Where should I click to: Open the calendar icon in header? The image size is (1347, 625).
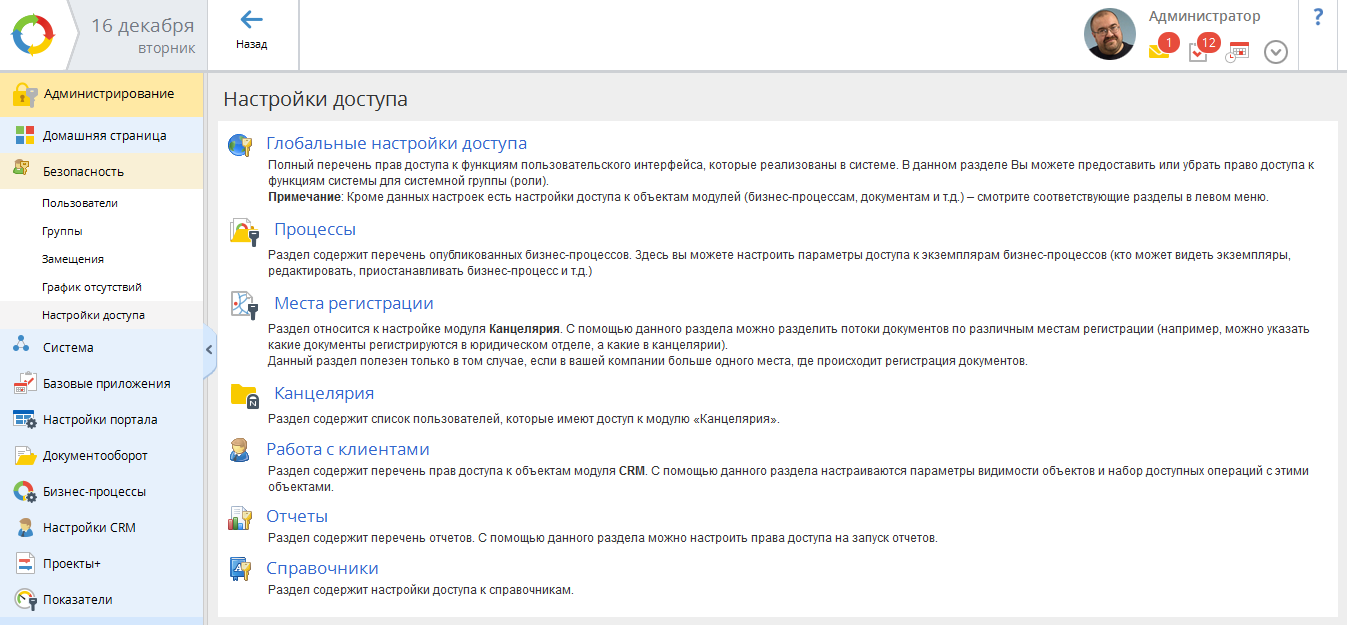pyautogui.click(x=1238, y=52)
